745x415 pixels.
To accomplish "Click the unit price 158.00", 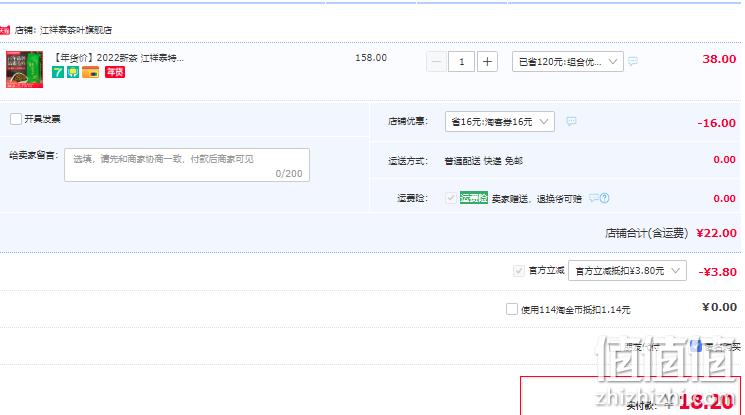I will (x=371, y=58).
